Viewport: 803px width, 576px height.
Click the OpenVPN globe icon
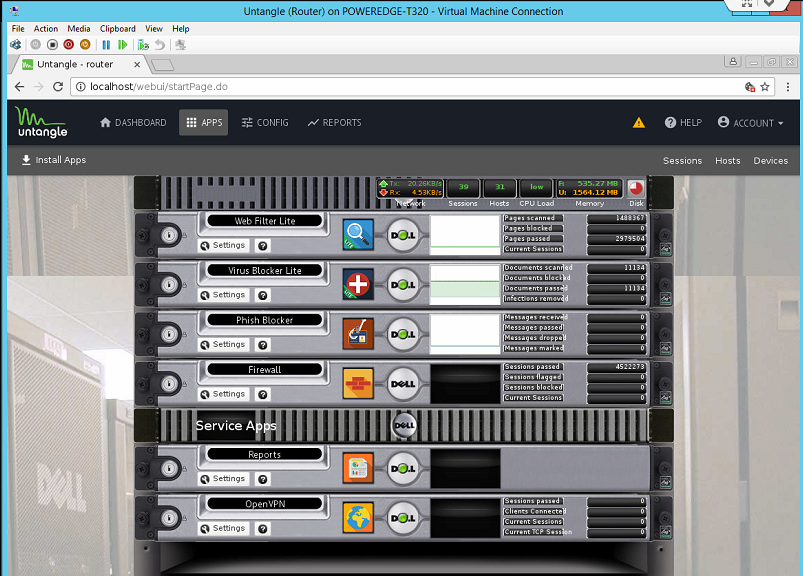click(357, 517)
